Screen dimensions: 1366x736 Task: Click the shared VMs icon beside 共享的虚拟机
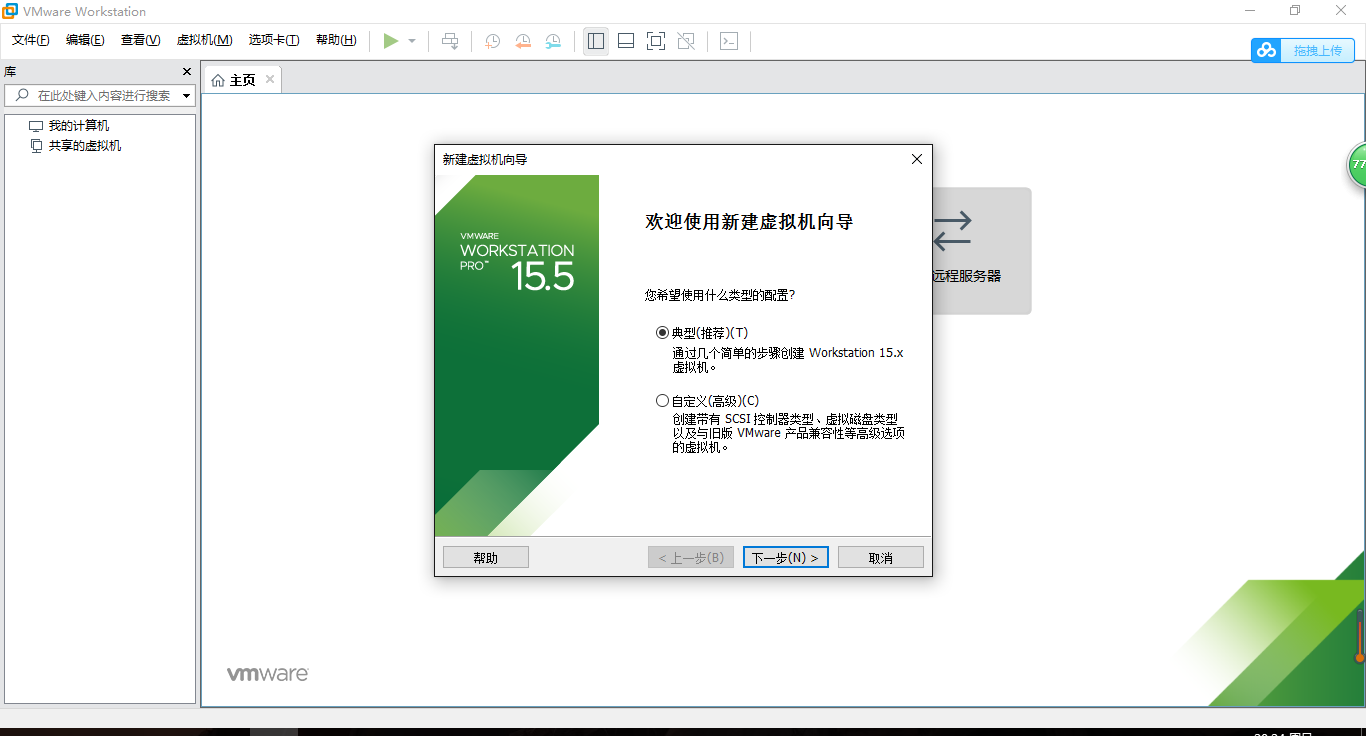click(36, 146)
